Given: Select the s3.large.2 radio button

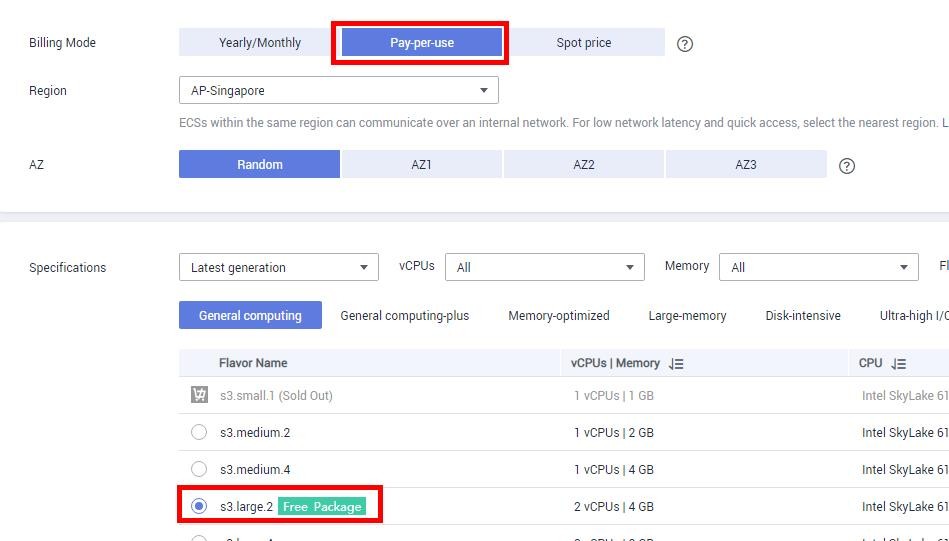Looking at the screenshot, I should (199, 506).
